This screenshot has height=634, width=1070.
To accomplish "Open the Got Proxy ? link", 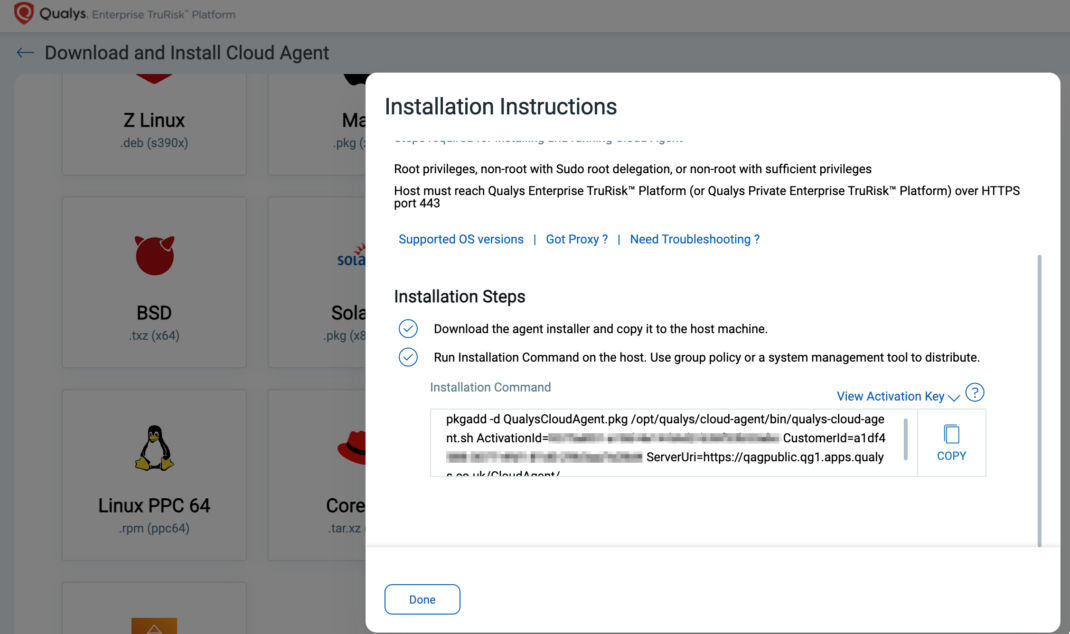I will (x=577, y=240).
